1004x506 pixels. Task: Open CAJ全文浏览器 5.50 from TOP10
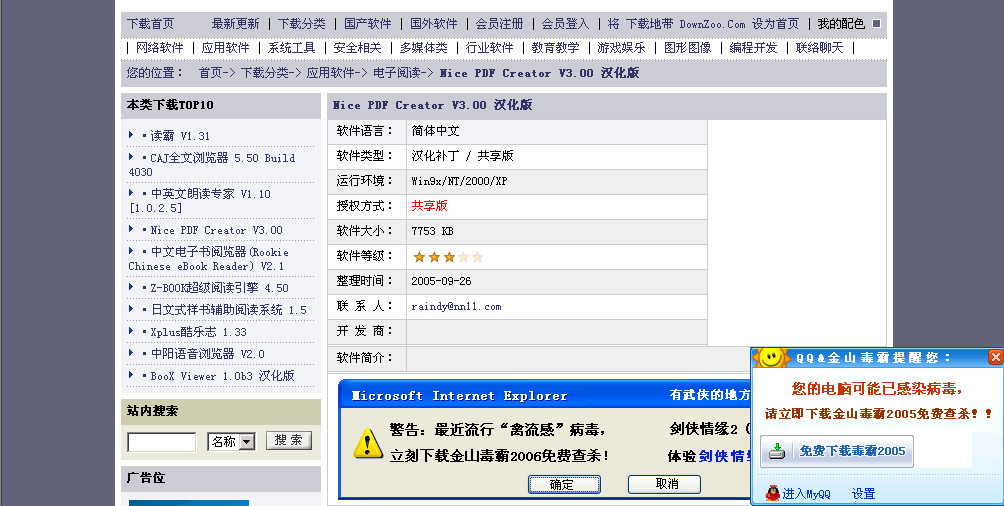212,165
